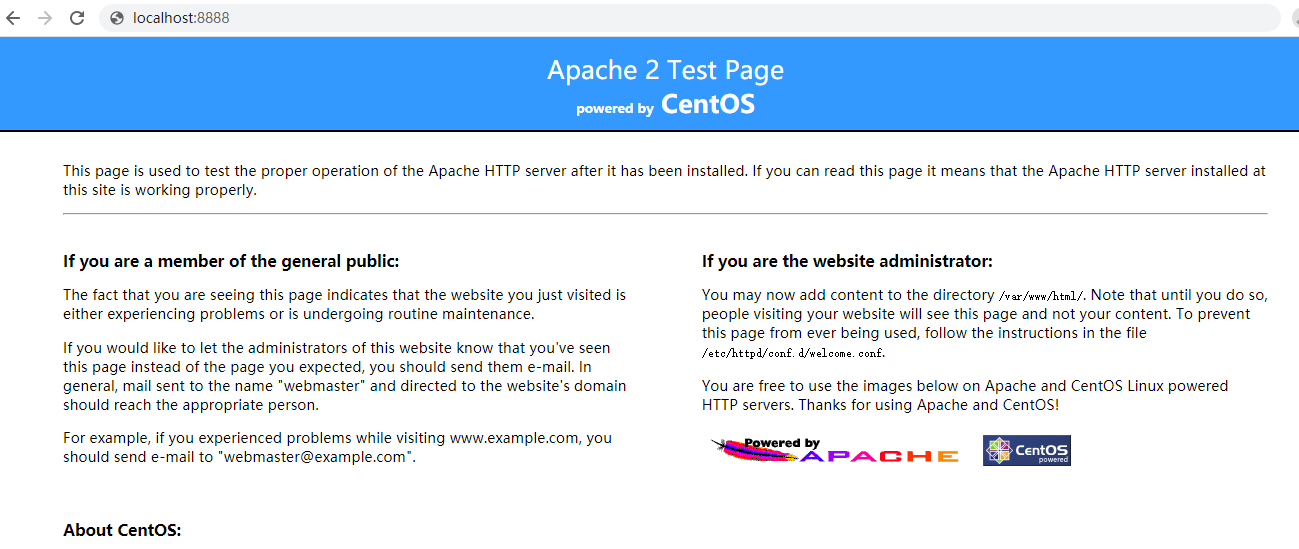The height and width of the screenshot is (549, 1299).
Task: Click 'This page is used to test' intro sentence
Action: (664, 180)
